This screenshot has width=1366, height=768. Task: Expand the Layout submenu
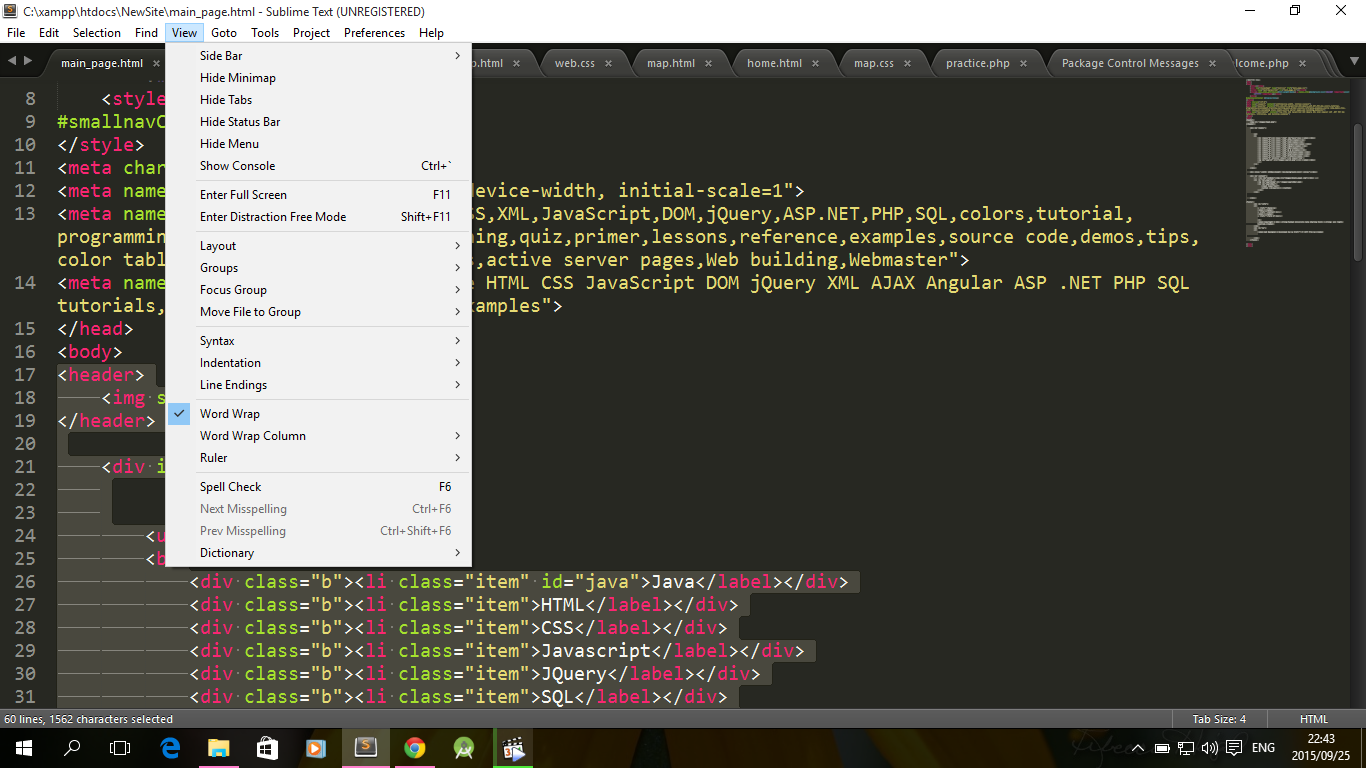pyautogui.click(x=318, y=246)
